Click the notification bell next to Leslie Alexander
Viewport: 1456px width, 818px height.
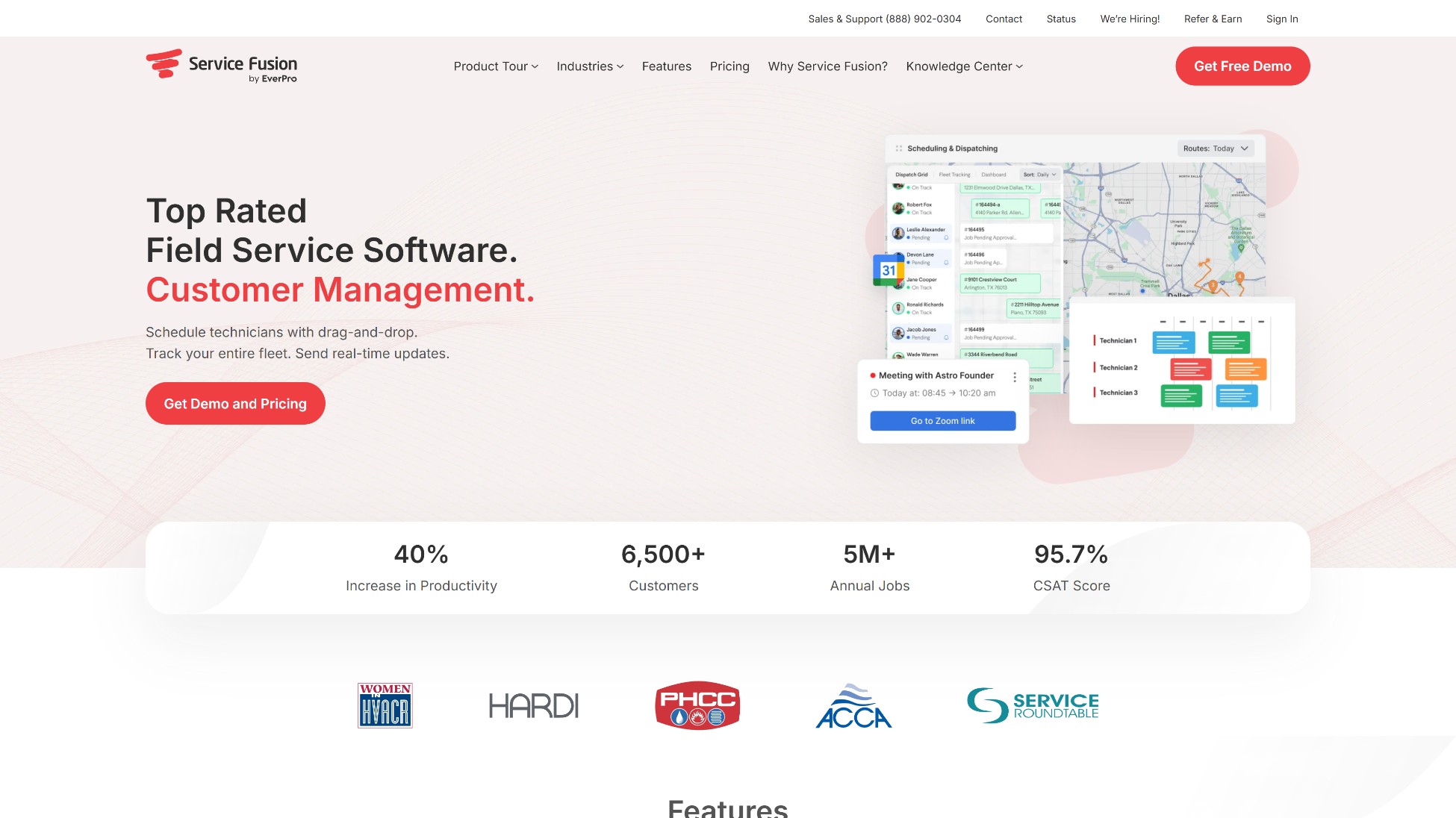[946, 237]
